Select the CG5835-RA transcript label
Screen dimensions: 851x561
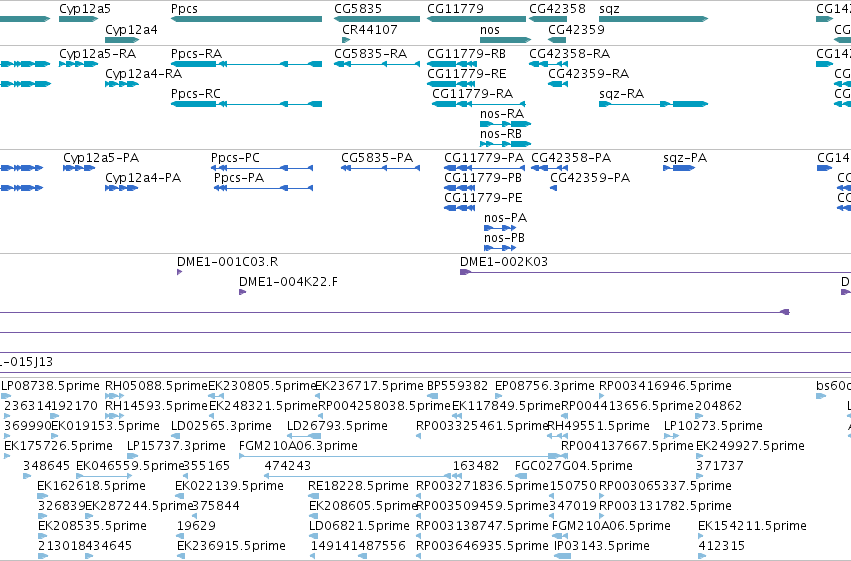tap(371, 54)
